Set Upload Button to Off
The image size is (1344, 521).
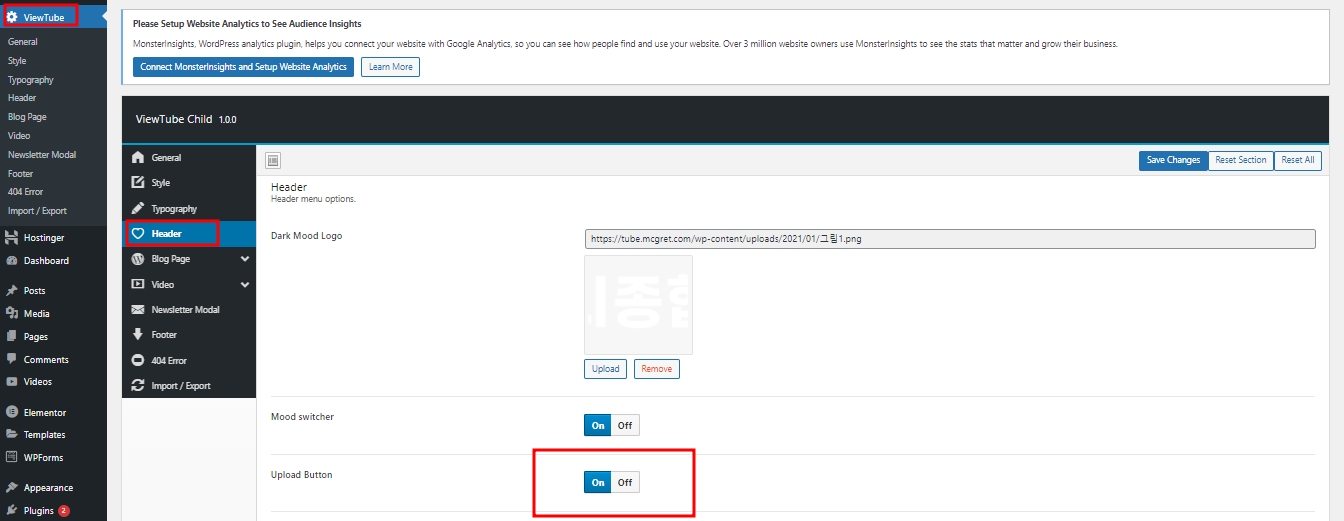pyautogui.click(x=625, y=482)
